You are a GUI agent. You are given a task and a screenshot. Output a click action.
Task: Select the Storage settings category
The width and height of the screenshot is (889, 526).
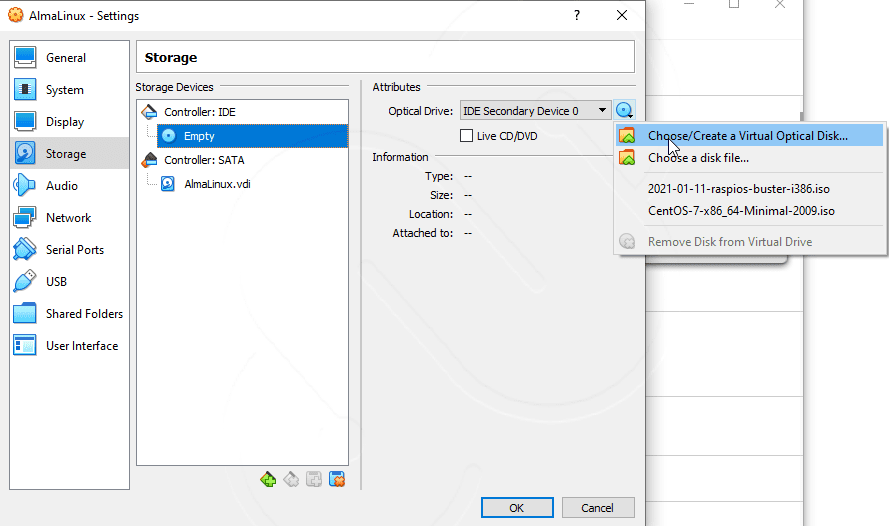point(69,154)
